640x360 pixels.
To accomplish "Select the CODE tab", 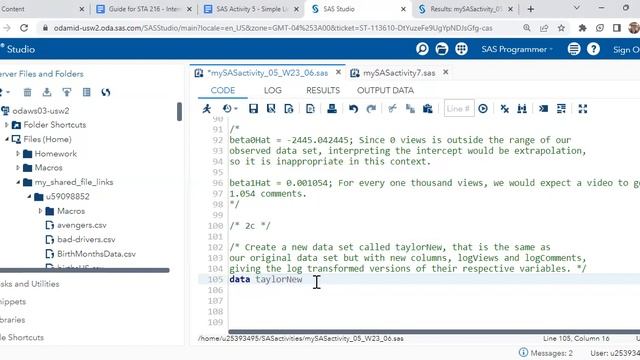I will pyautogui.click(x=223, y=90).
